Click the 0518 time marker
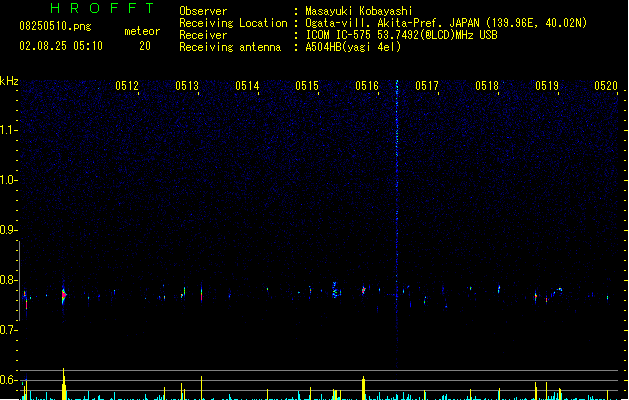629x400 pixels. [x=487, y=86]
